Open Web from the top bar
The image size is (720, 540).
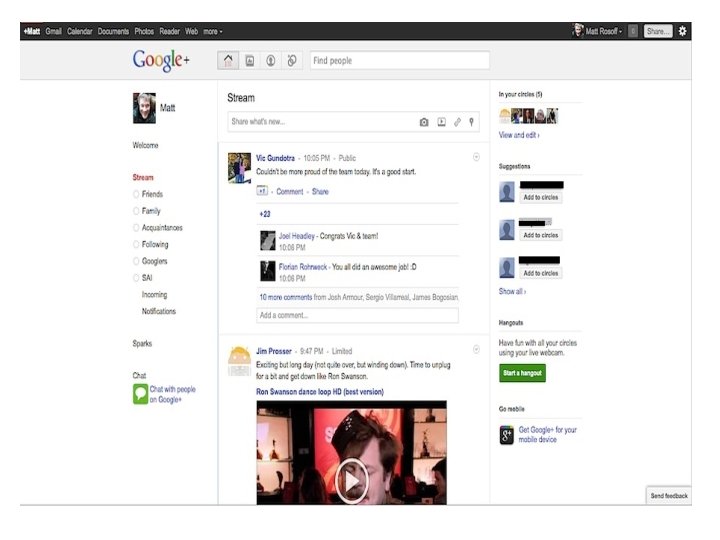191,31
